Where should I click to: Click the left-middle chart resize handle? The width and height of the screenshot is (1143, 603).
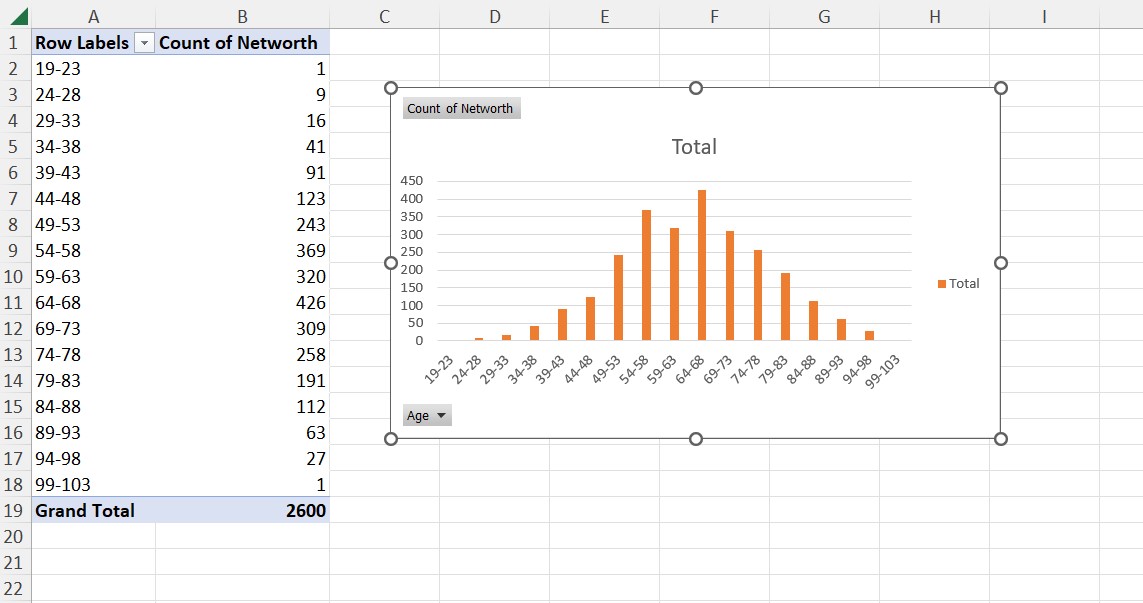point(391,263)
